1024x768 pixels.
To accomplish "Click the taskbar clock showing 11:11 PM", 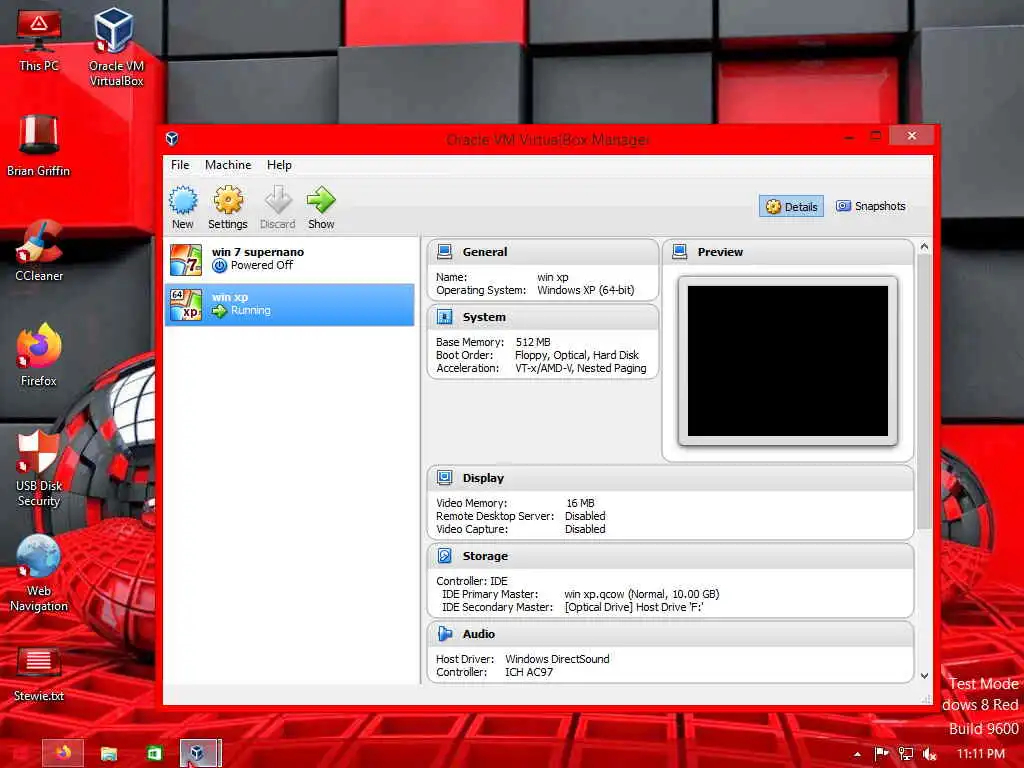I will click(x=980, y=754).
